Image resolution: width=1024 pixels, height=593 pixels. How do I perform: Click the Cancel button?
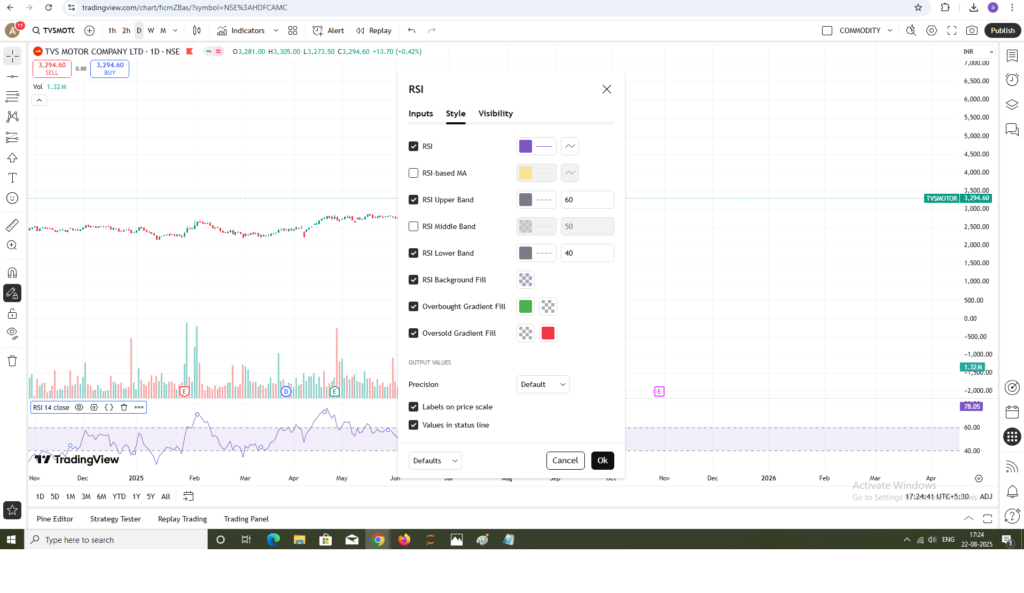[x=565, y=461]
